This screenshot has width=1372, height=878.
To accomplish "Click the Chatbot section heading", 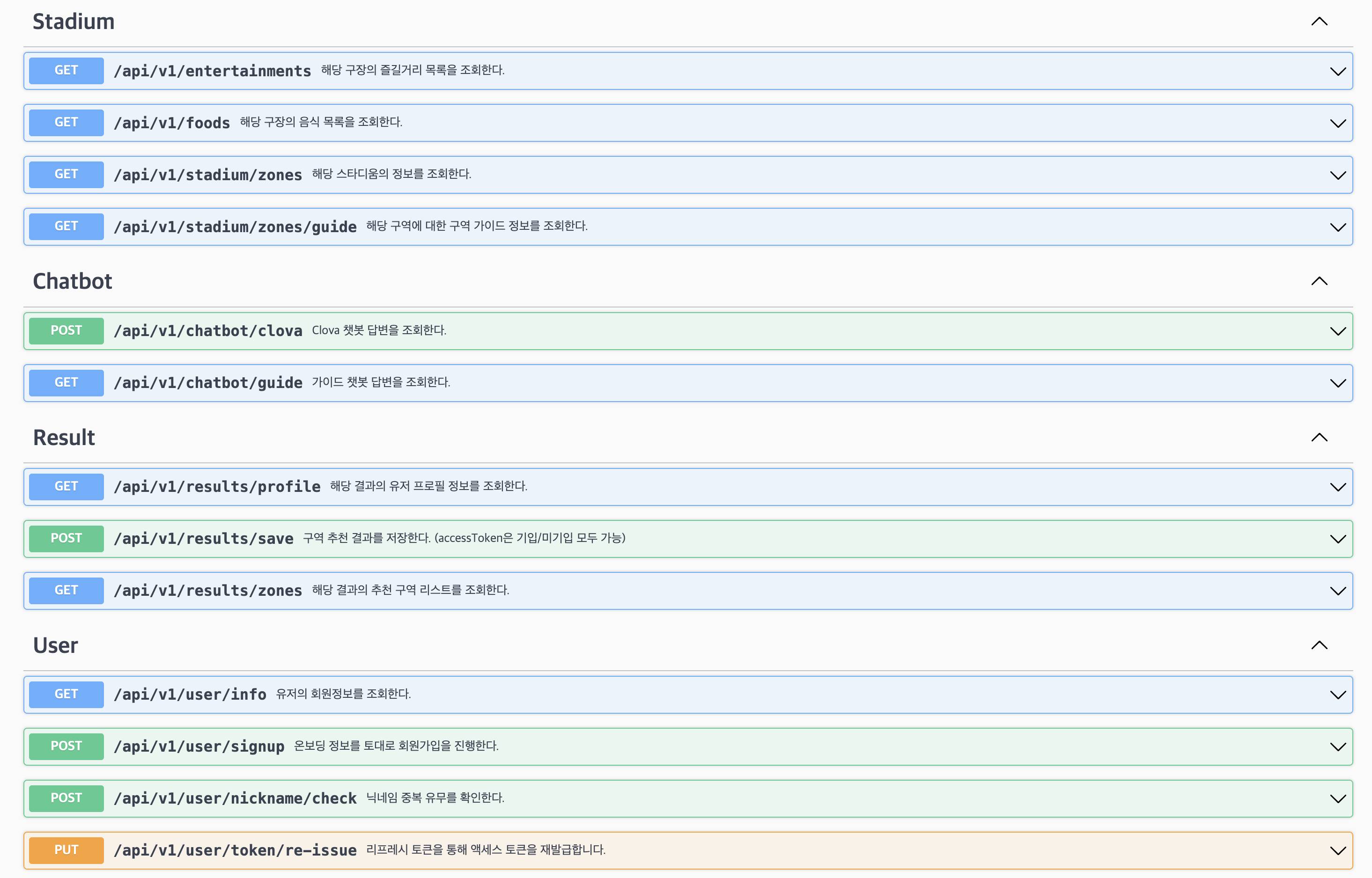I will 73,281.
